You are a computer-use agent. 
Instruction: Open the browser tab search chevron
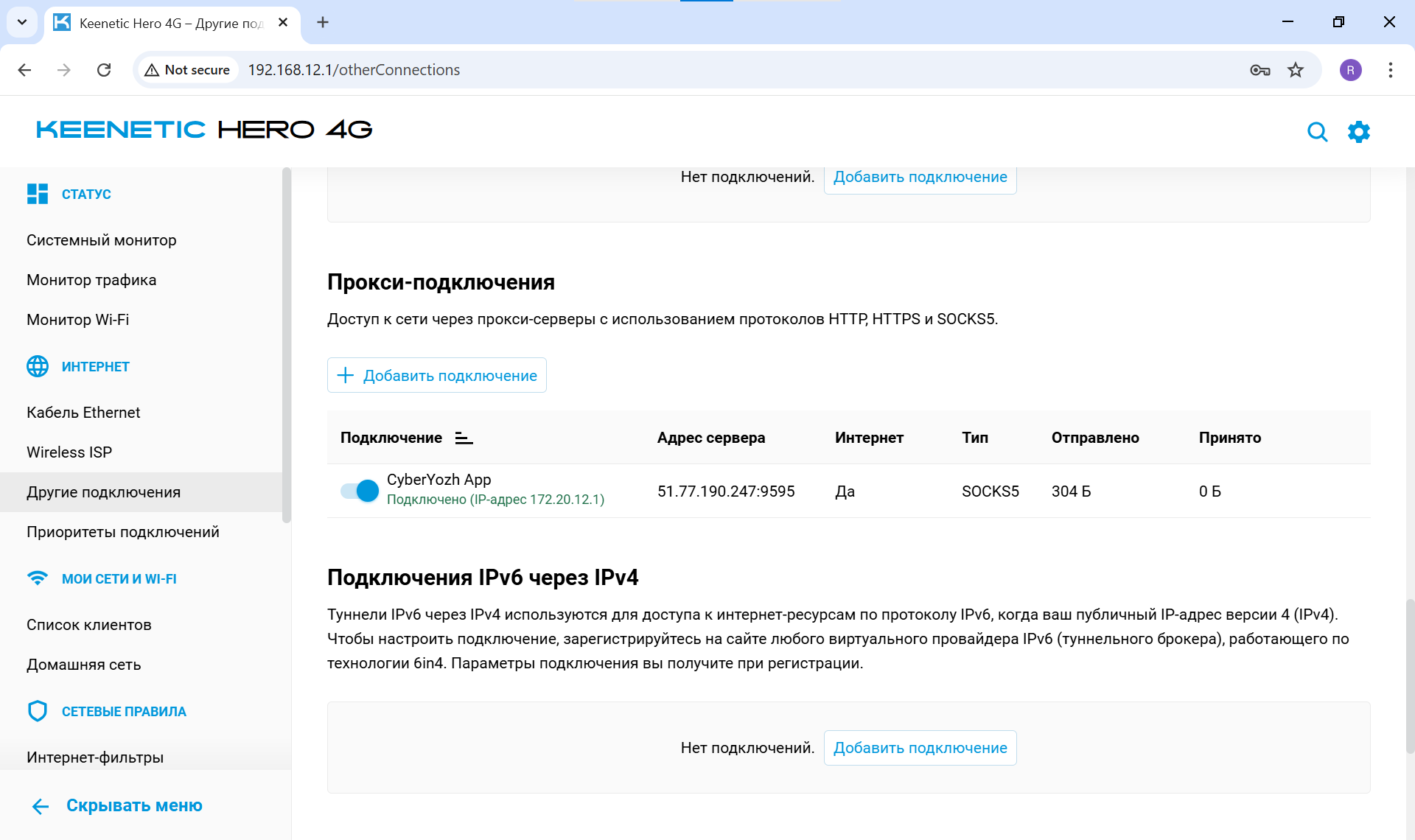tap(21, 22)
